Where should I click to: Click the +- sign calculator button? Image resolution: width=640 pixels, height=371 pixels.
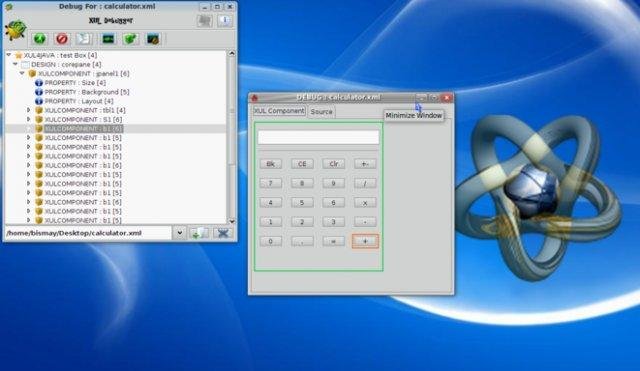click(x=365, y=164)
